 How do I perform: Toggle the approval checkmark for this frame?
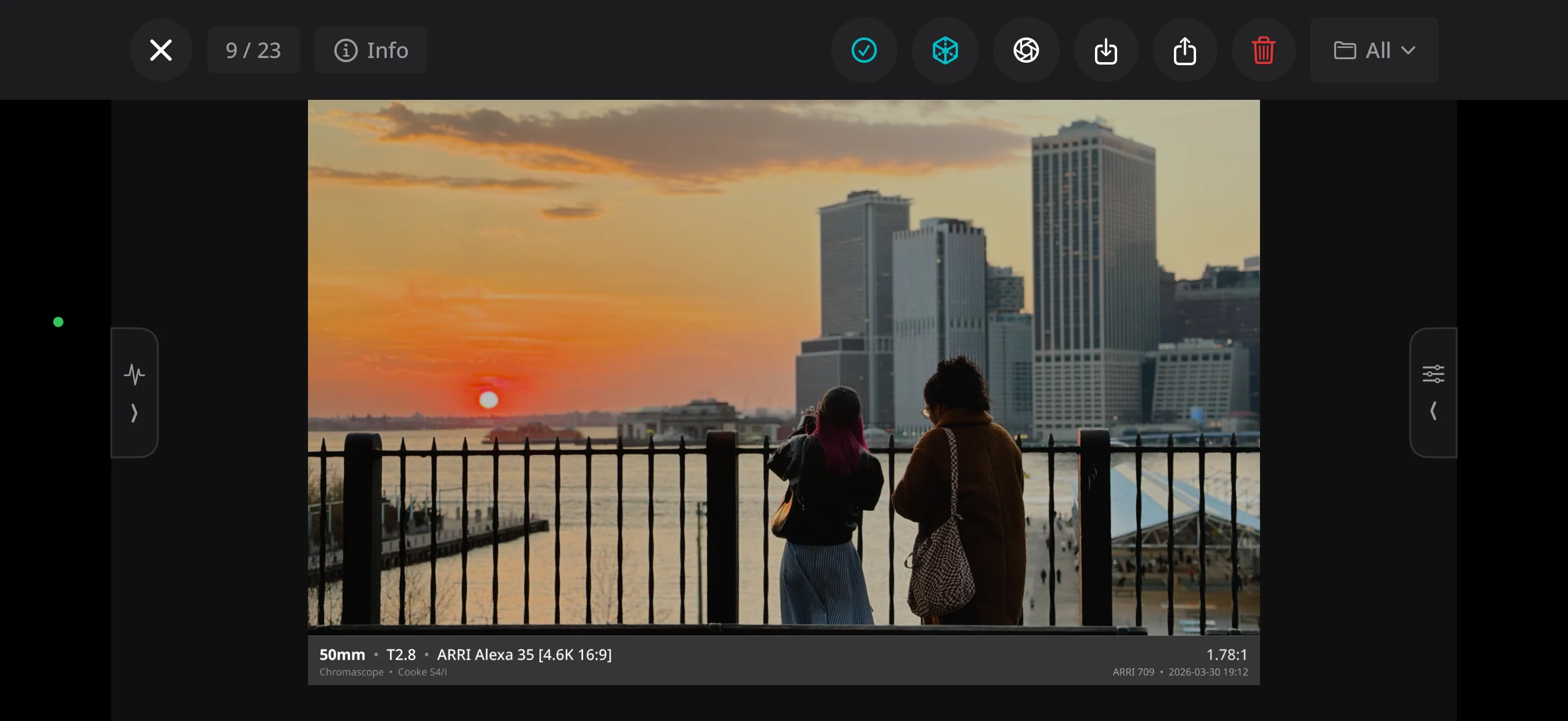864,50
